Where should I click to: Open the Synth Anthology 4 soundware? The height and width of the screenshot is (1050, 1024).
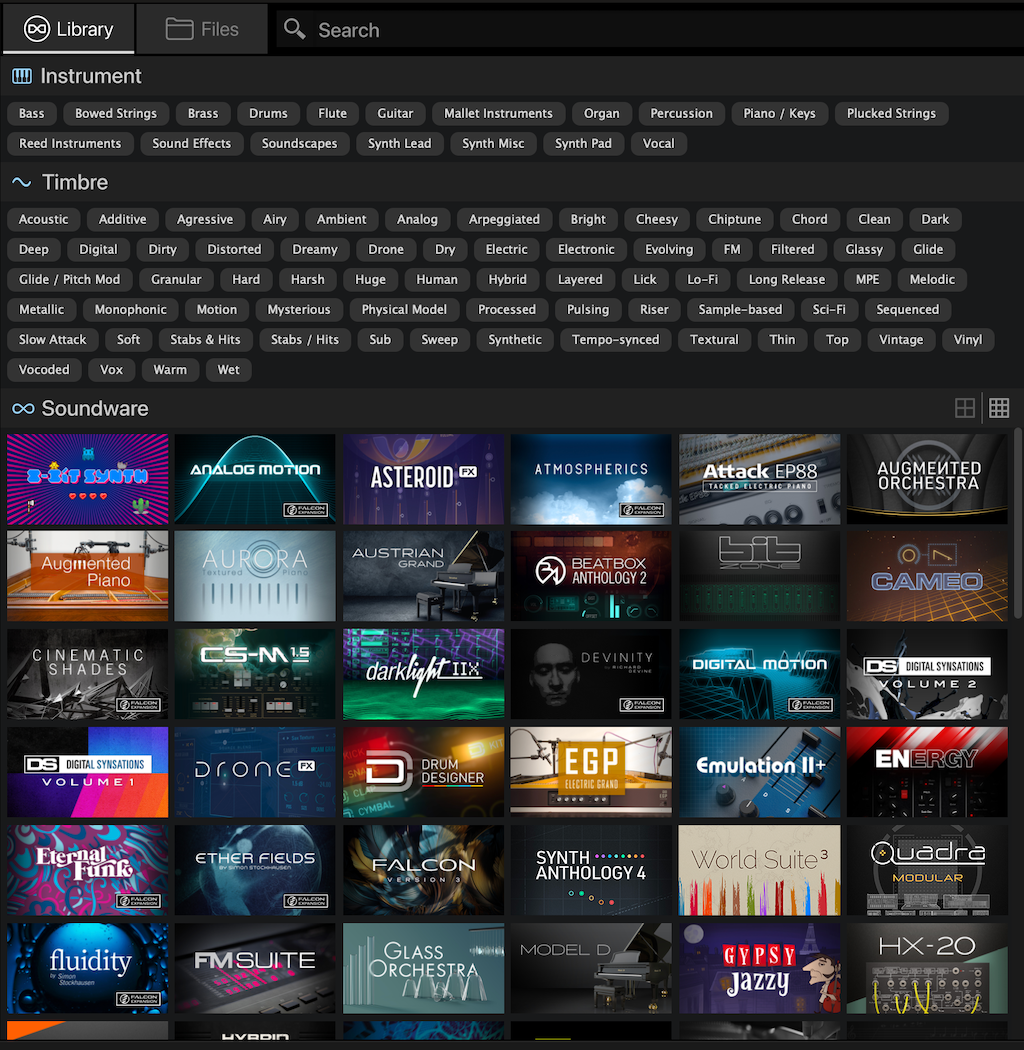pyautogui.click(x=591, y=870)
